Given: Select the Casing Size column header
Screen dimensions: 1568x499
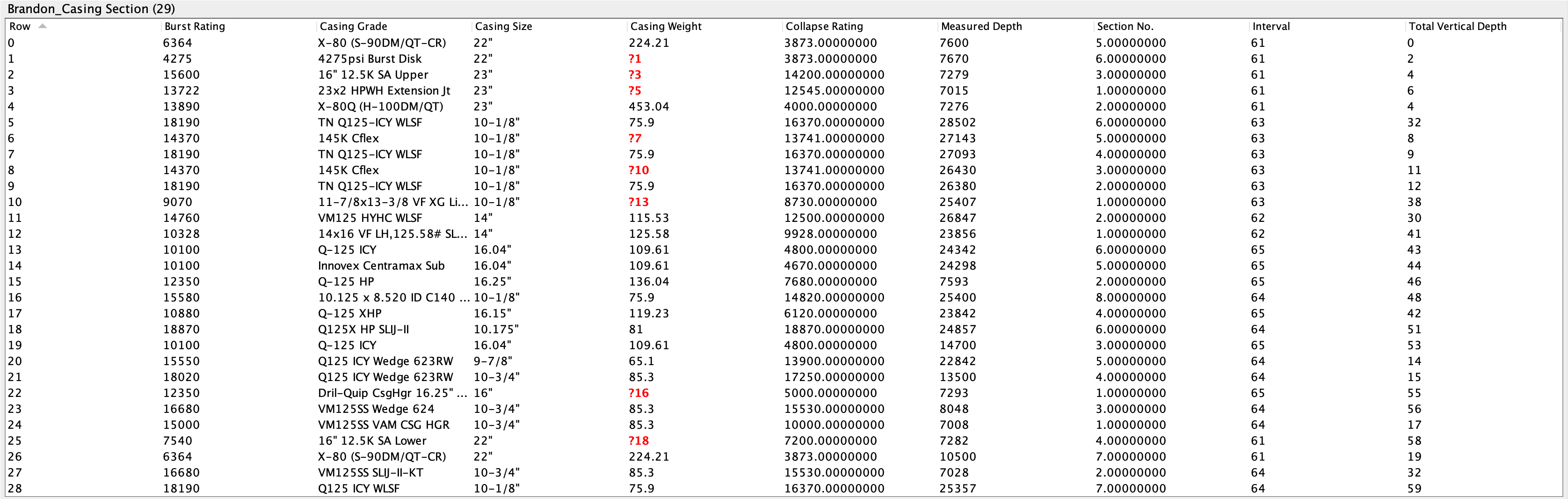Looking at the screenshot, I should (x=503, y=26).
